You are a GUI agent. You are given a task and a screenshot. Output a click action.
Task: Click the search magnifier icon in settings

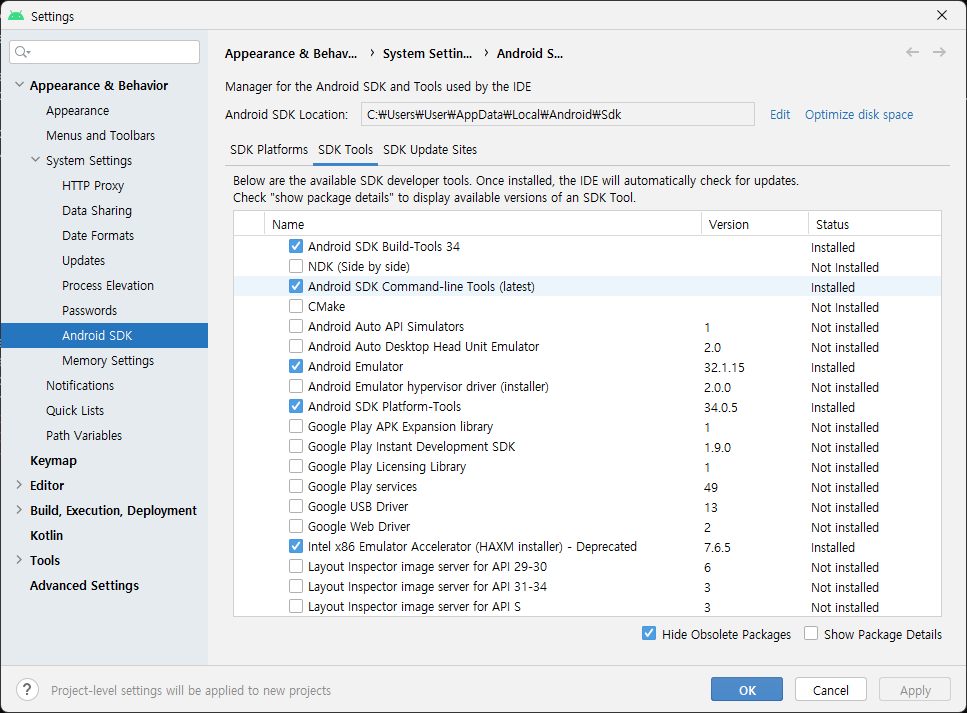pos(22,52)
